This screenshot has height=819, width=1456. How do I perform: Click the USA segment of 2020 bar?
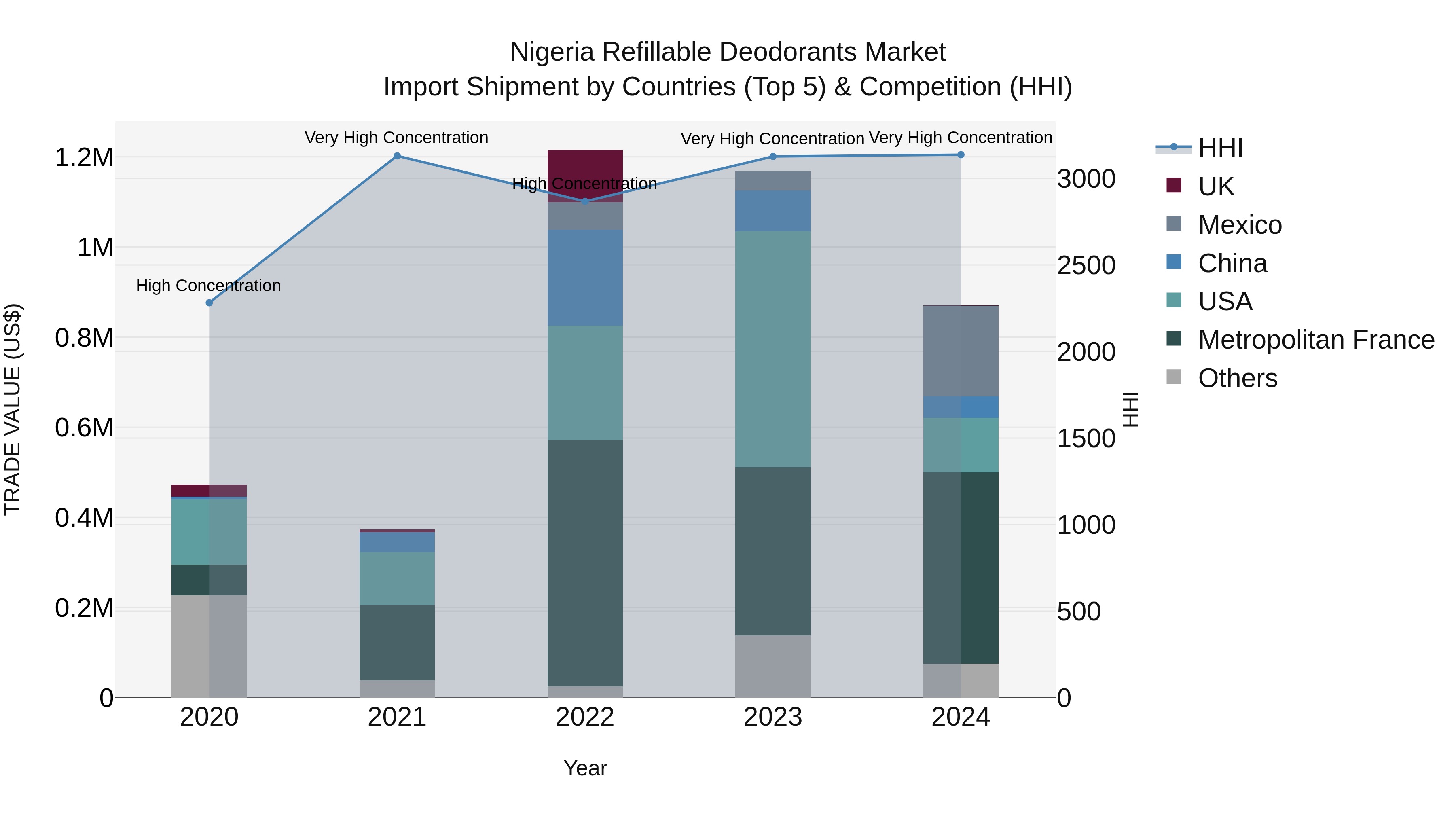coord(209,532)
